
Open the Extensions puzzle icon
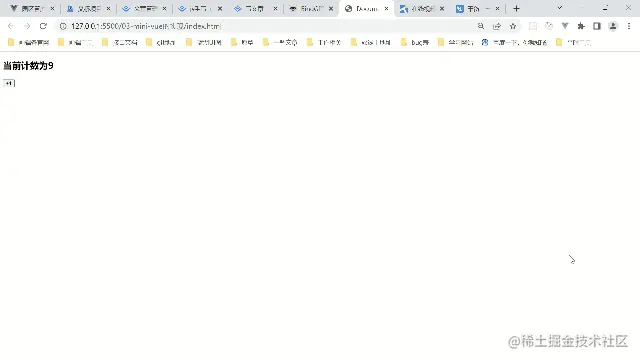tap(581, 26)
